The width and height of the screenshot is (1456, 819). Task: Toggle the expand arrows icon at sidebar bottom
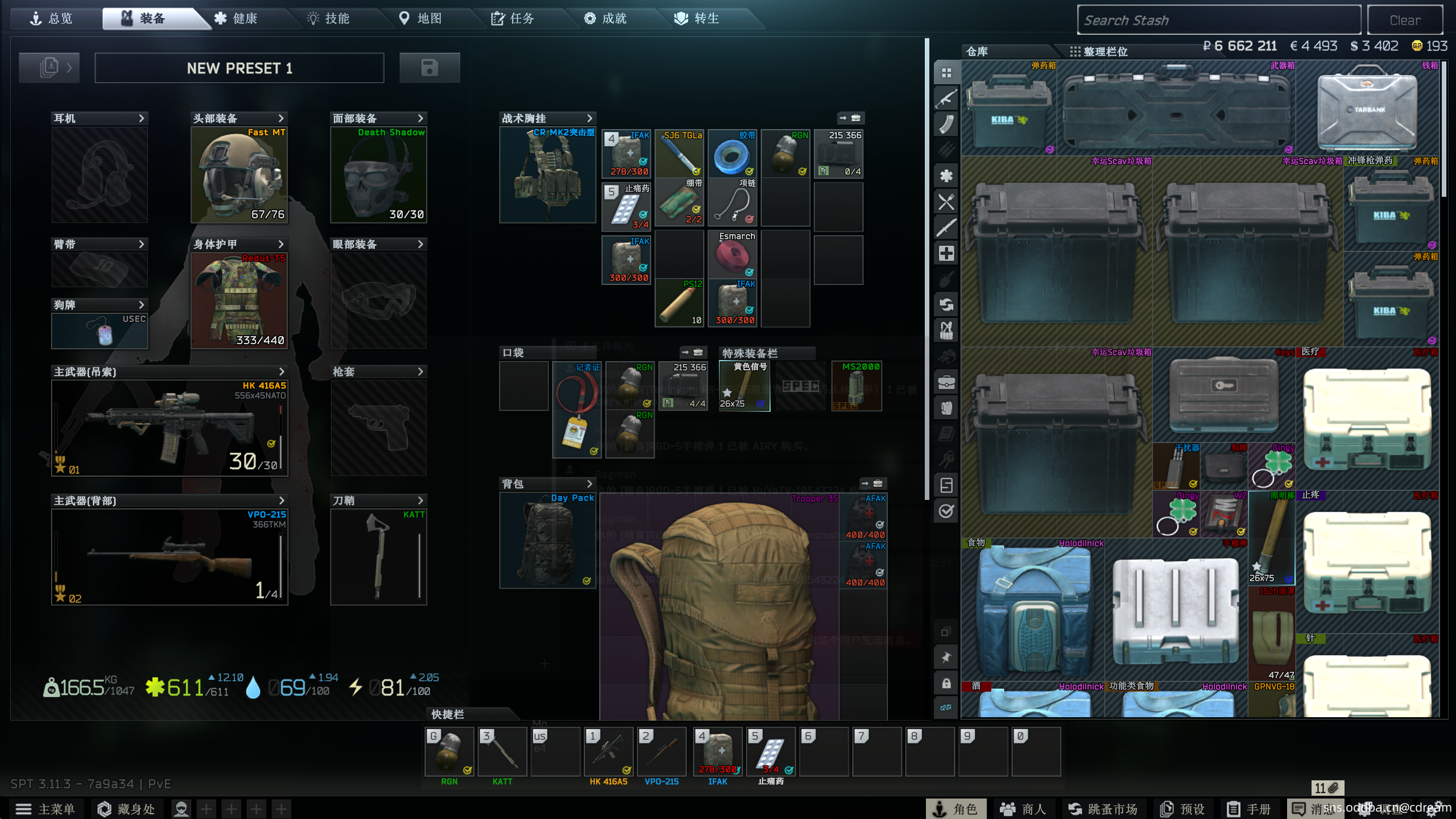(946, 708)
